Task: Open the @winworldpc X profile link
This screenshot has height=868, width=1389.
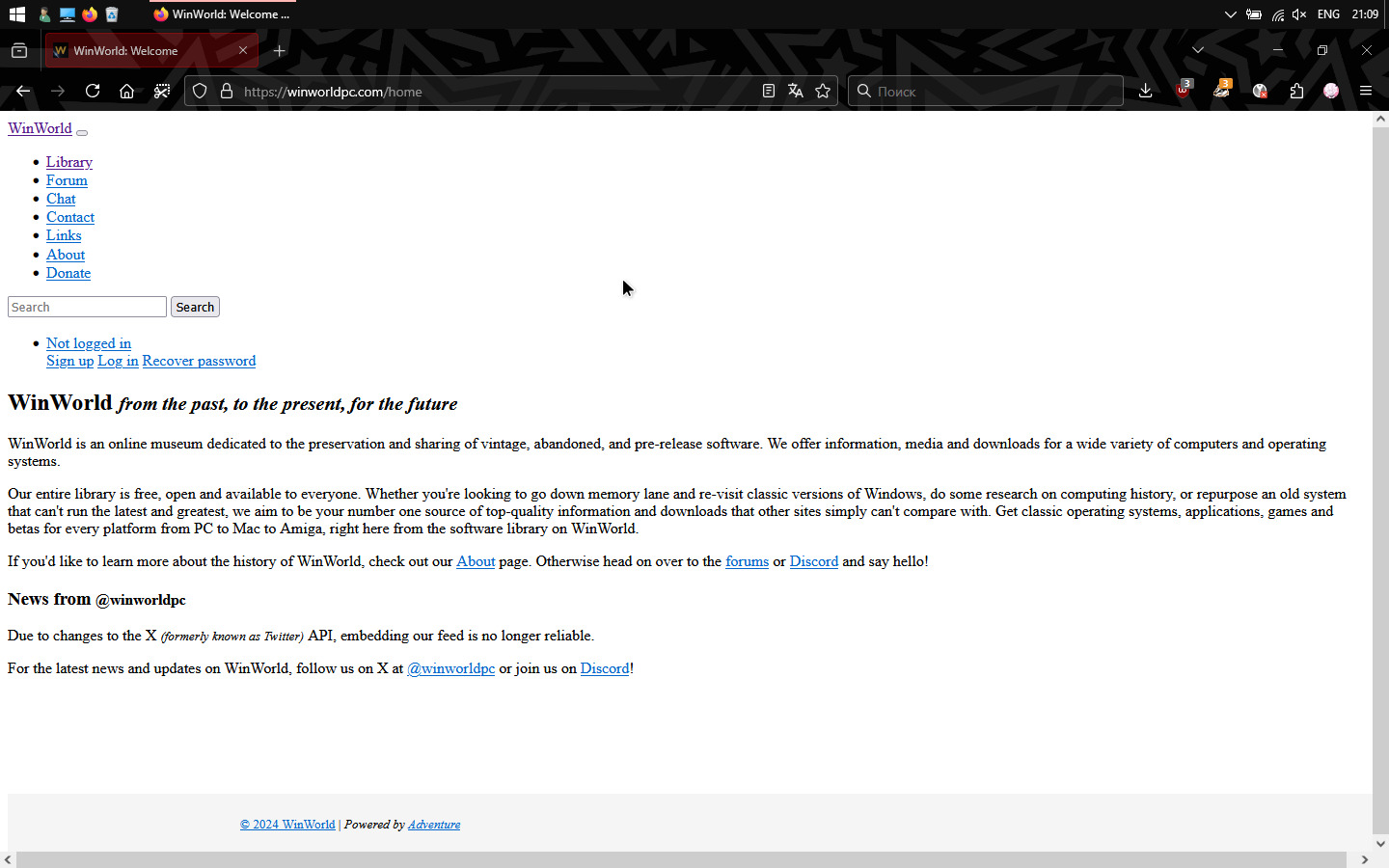Action: 450,668
